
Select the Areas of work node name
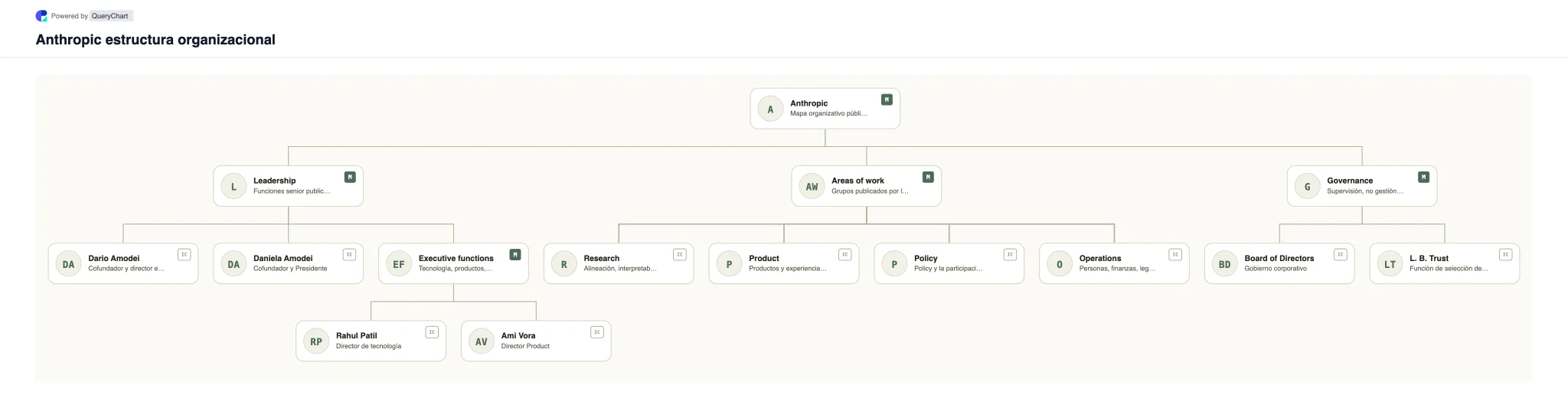[x=857, y=181]
